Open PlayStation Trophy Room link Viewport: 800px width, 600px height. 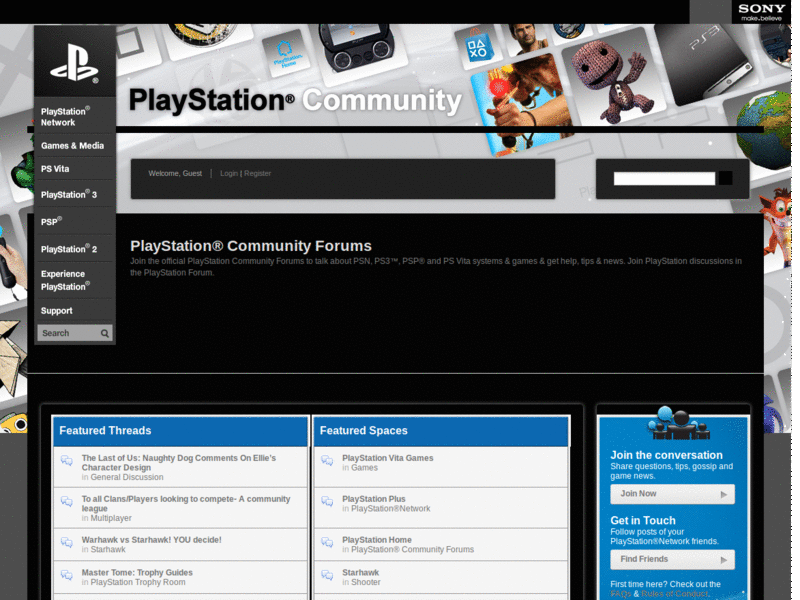[138, 582]
